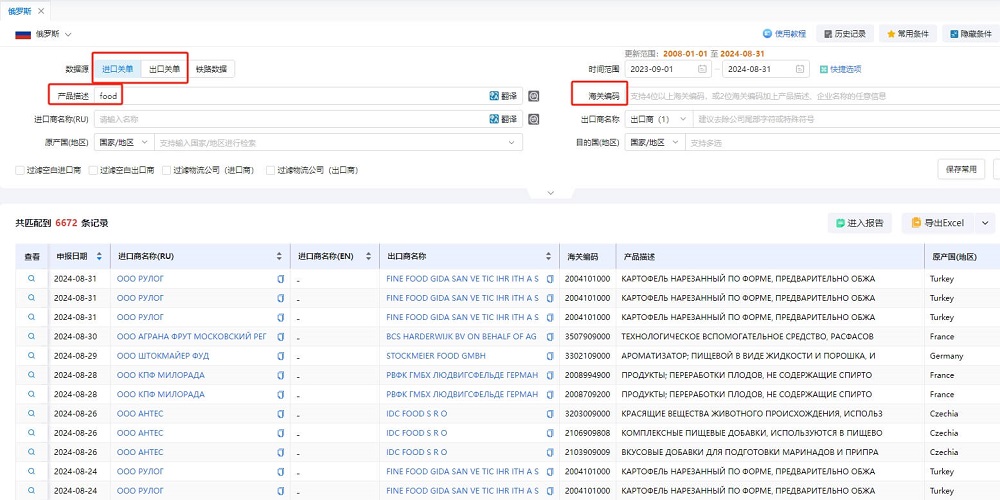Click the 隐藏条件 button
Screen dimensions: 1000x500
pyautogui.click(x=971, y=34)
